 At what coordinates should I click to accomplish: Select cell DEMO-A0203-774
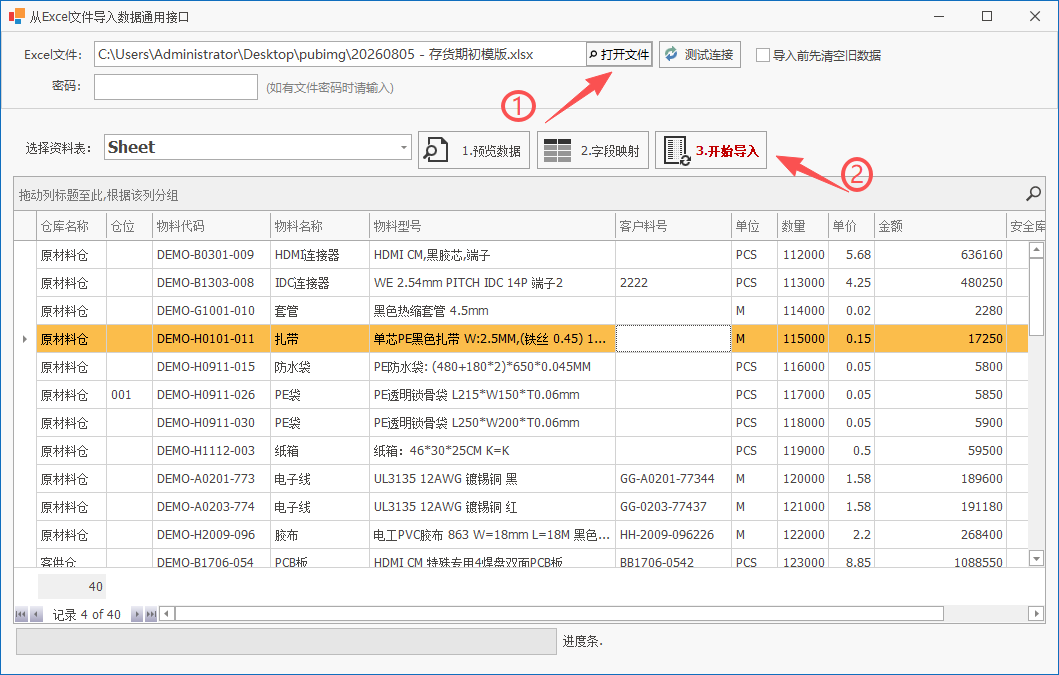(211, 507)
